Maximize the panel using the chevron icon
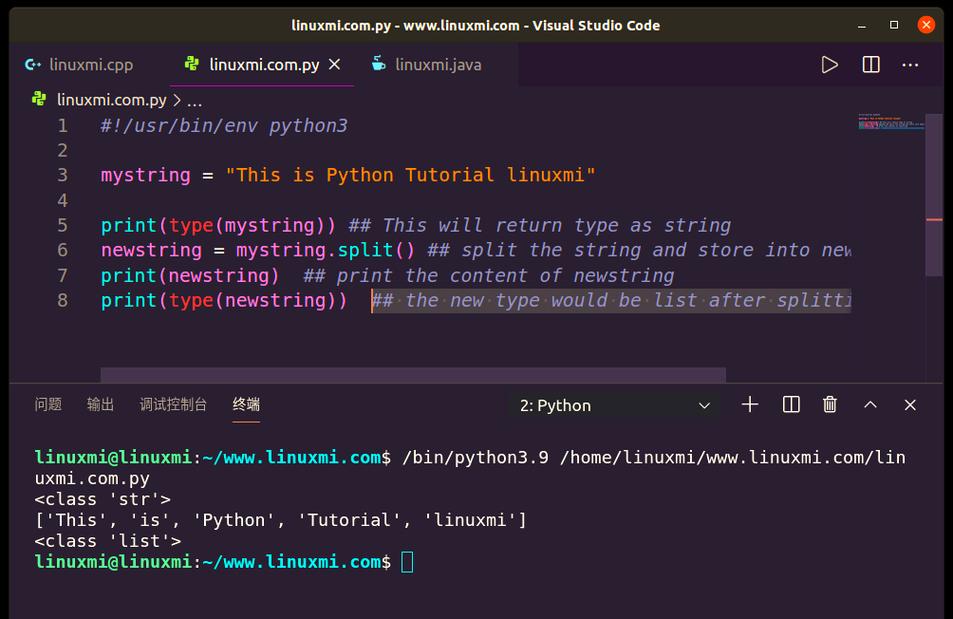953x619 pixels. point(869,404)
